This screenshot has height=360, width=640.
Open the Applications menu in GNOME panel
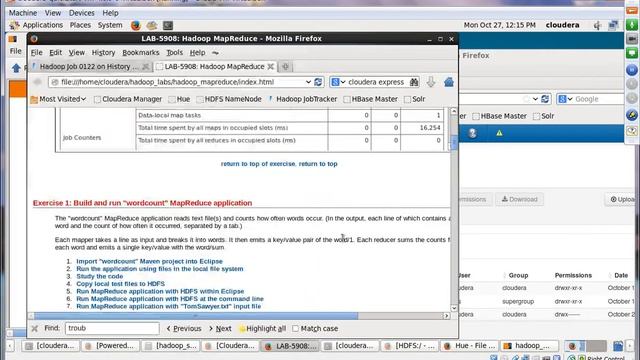tap(43, 25)
